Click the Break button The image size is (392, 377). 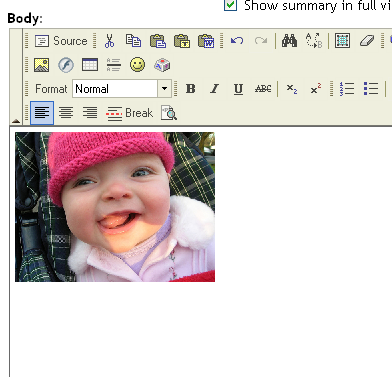pyautogui.click(x=129, y=113)
